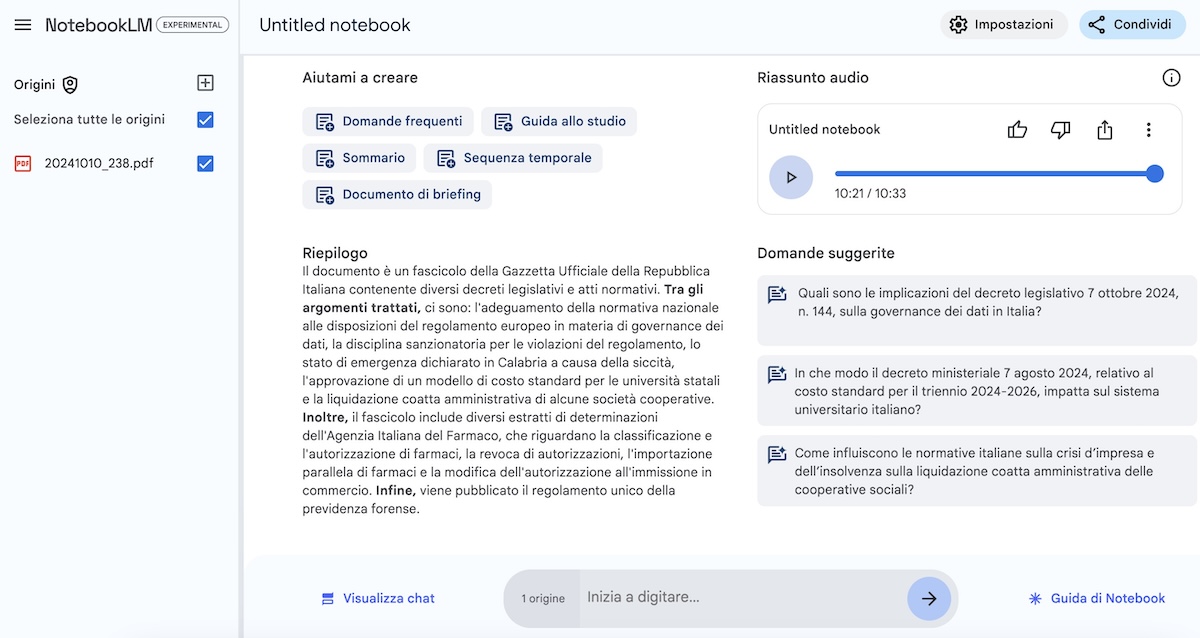The image size is (1200, 638).
Task: Select the 20241010_238.pdf source item
Action: point(98,164)
